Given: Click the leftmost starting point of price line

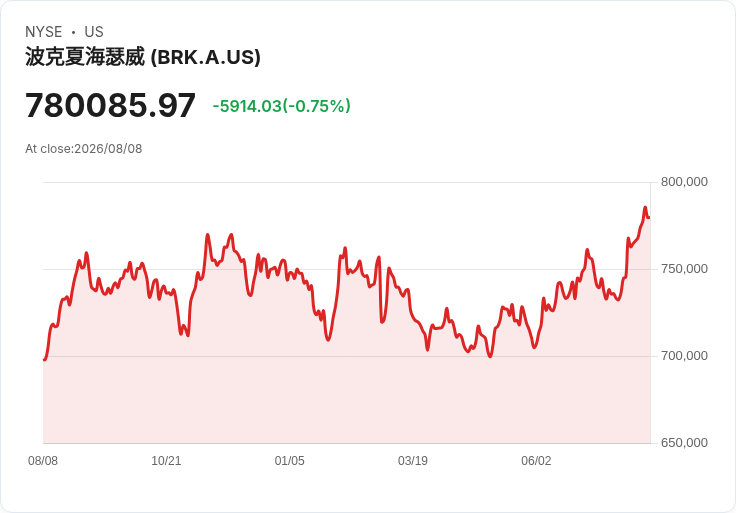Looking at the screenshot, I should (x=45, y=360).
